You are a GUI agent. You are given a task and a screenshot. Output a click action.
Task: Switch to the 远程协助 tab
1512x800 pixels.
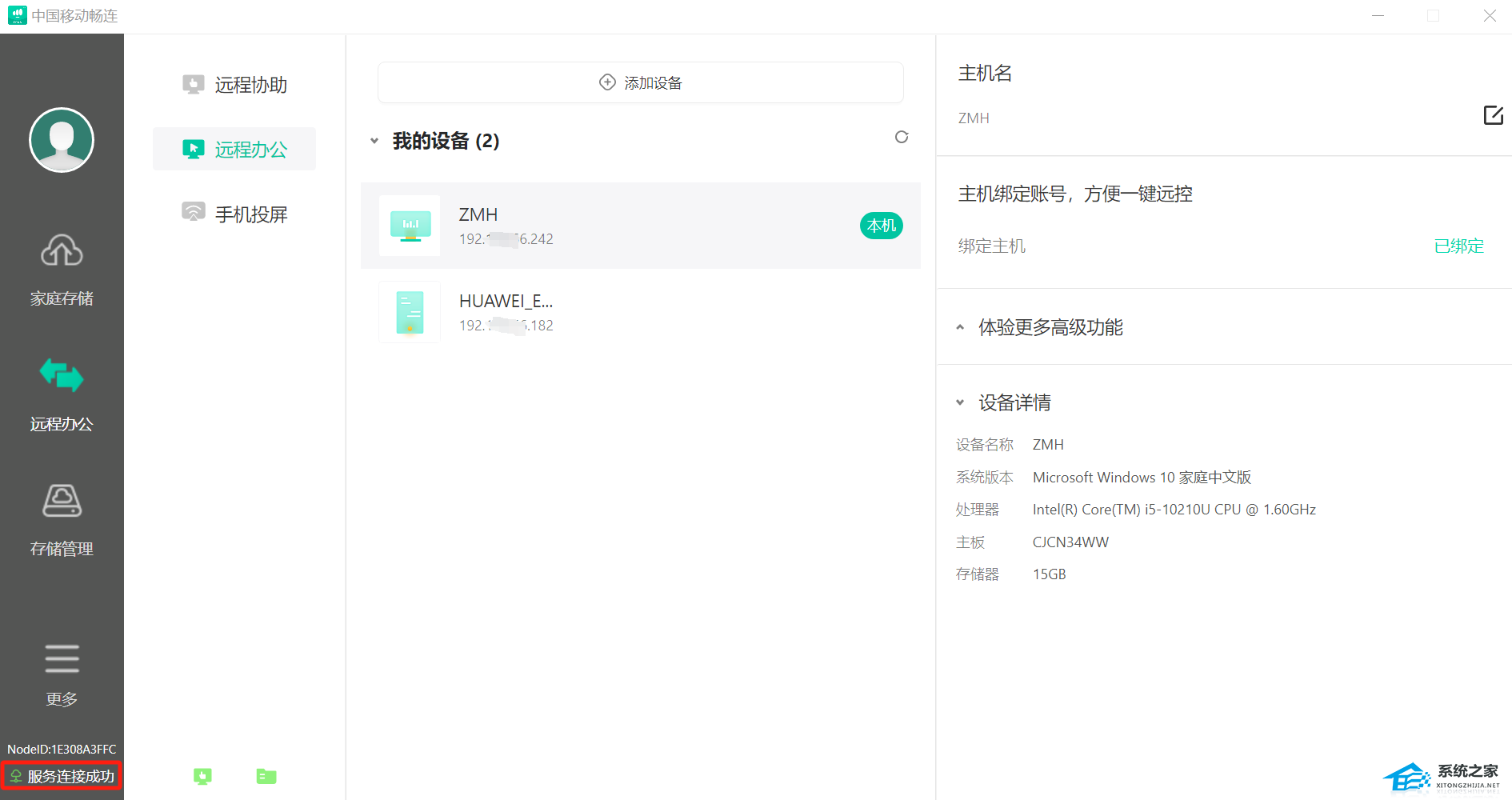pyautogui.click(x=234, y=85)
